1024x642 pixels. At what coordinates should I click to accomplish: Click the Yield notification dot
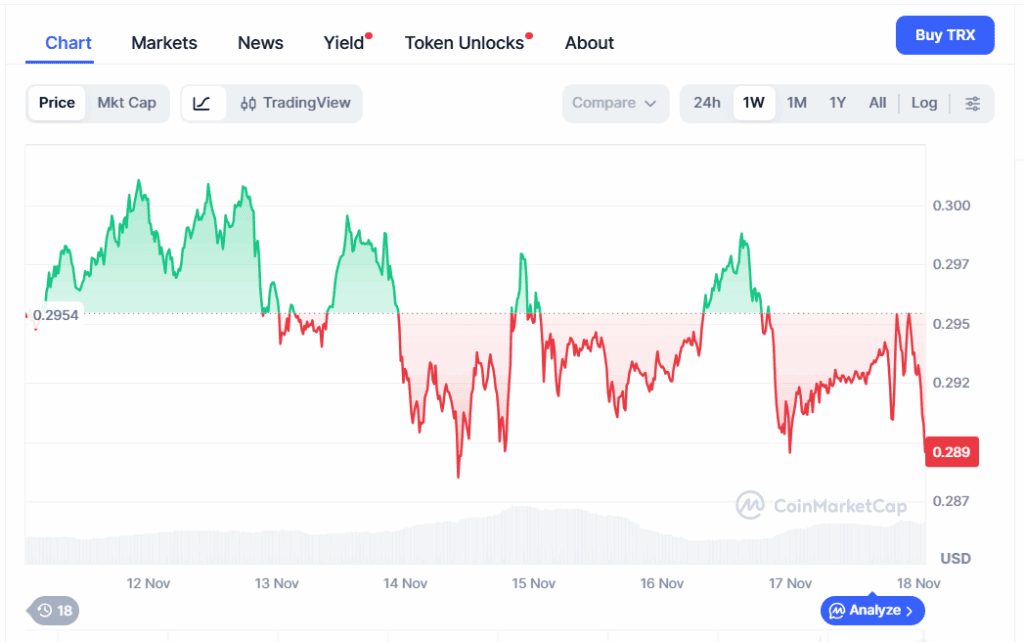[368, 33]
